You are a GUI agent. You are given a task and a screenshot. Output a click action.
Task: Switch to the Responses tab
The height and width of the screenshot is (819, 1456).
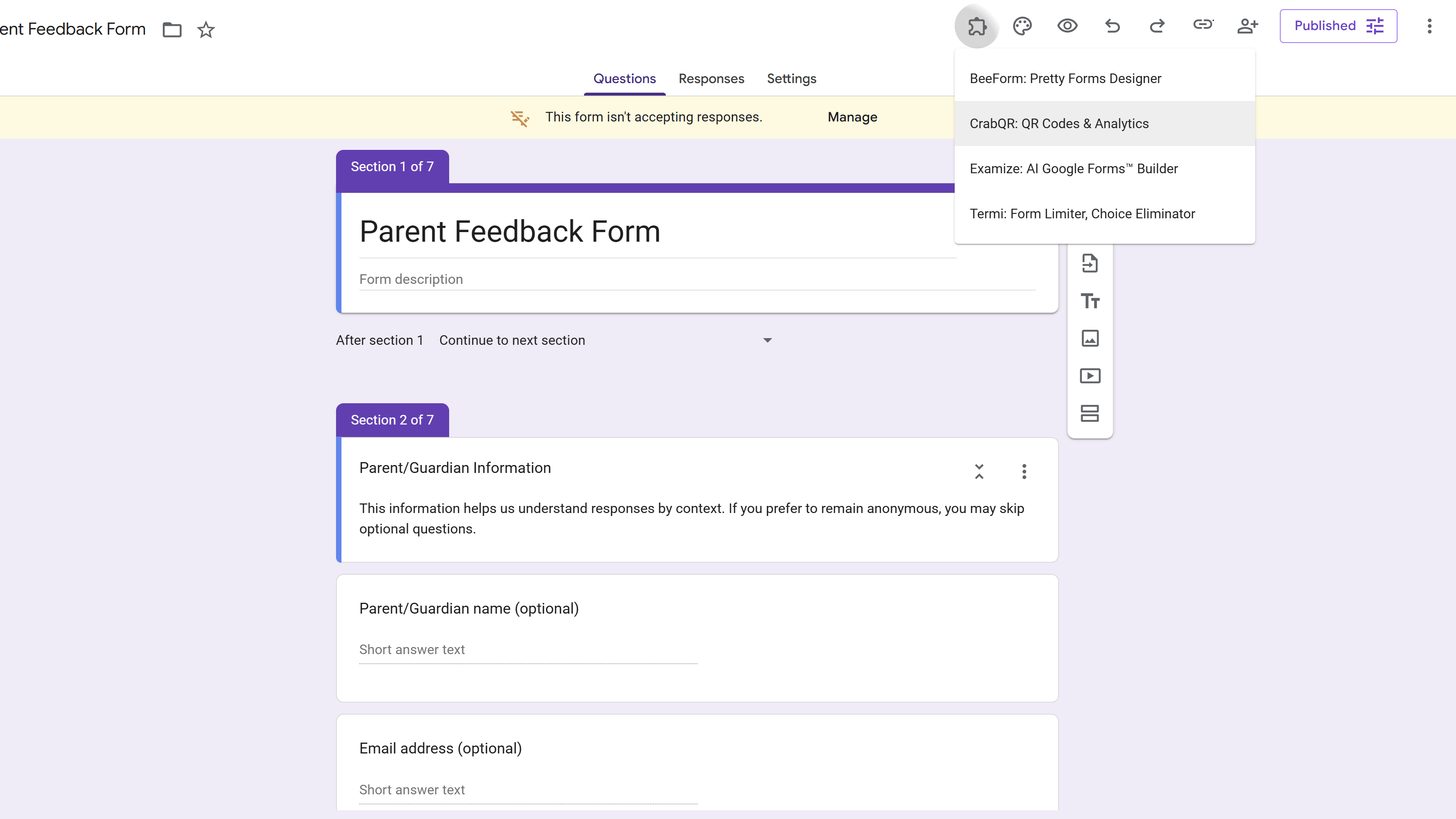(x=711, y=78)
